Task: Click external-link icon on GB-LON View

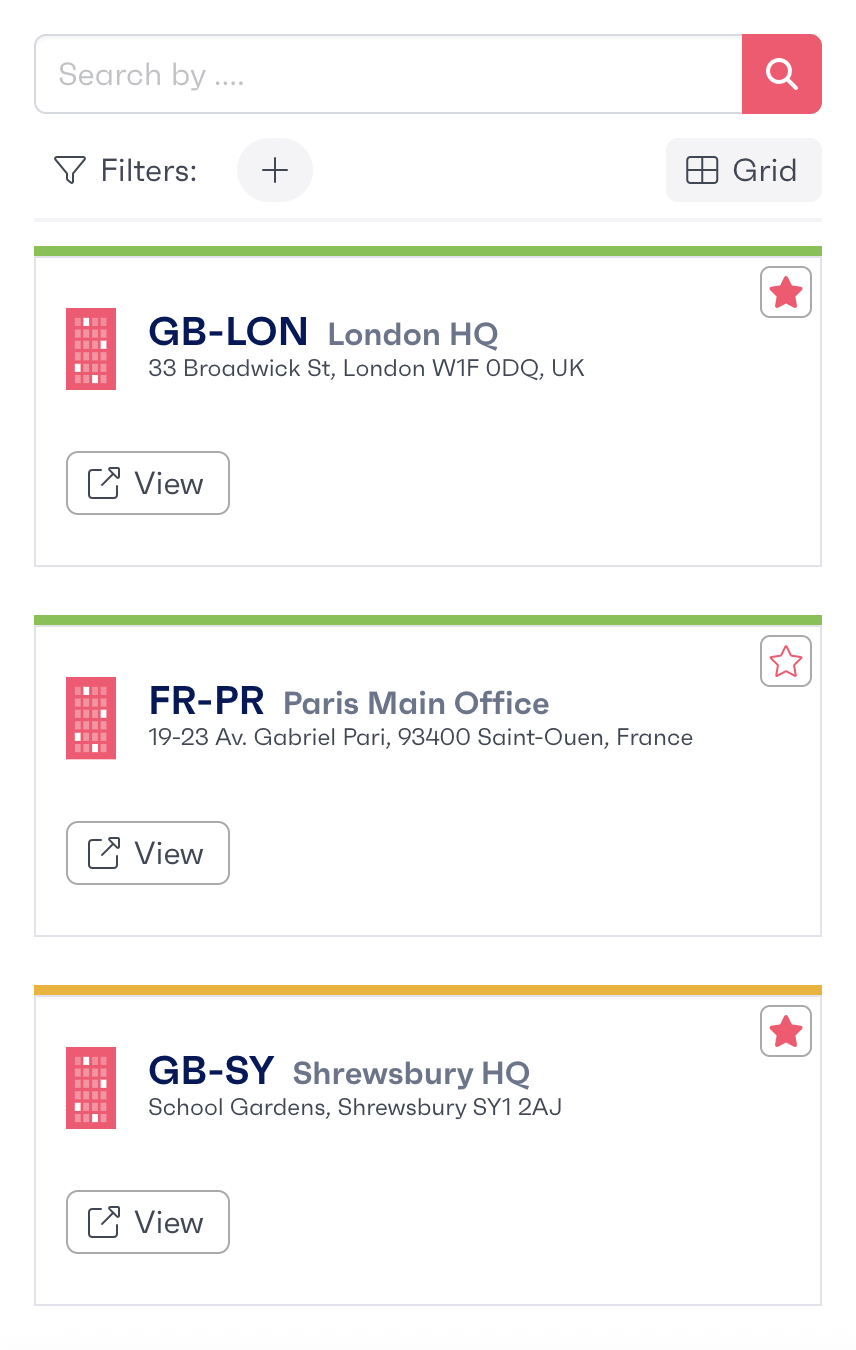Action: pos(104,483)
